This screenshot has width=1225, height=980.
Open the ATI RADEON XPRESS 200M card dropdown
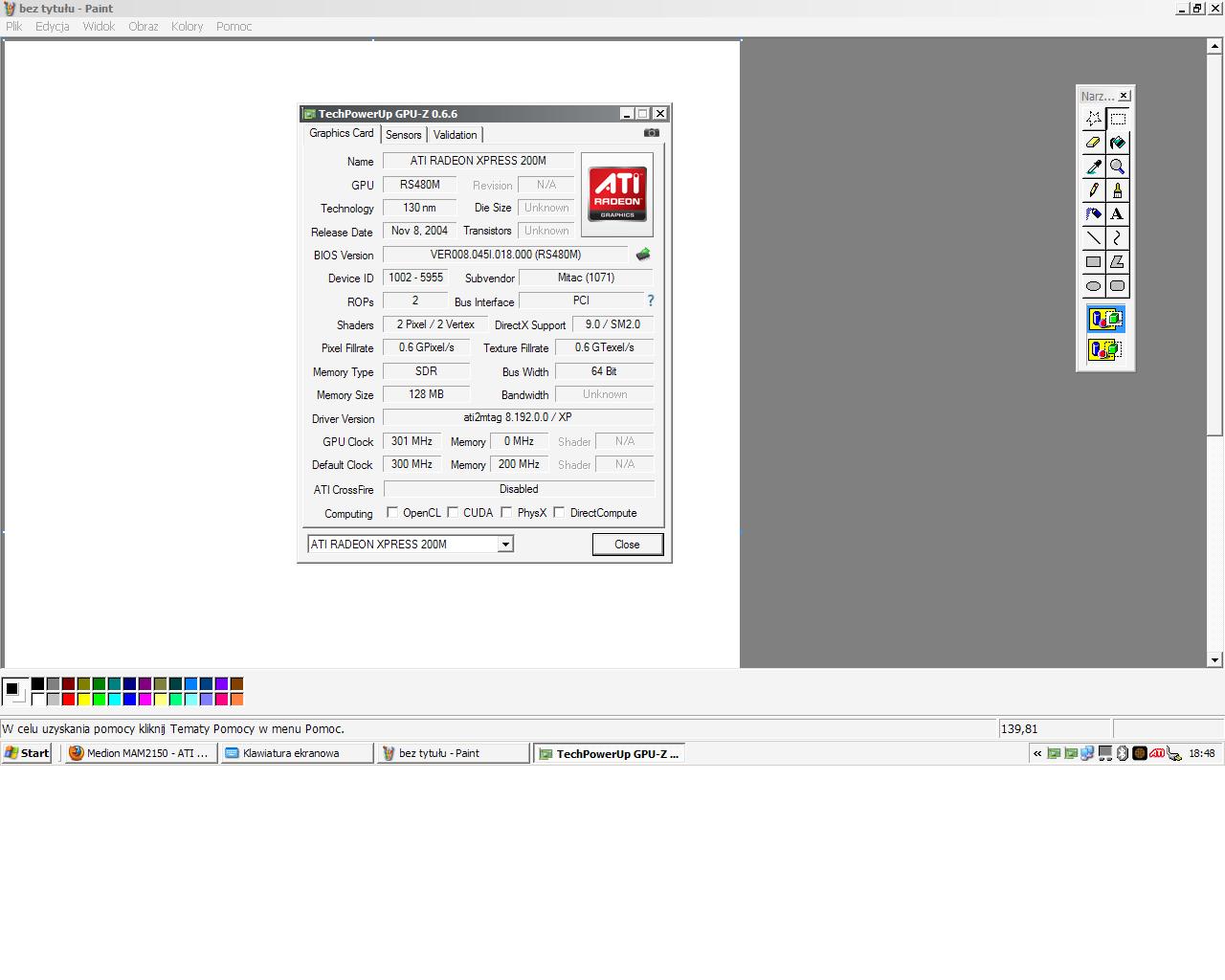click(x=505, y=544)
